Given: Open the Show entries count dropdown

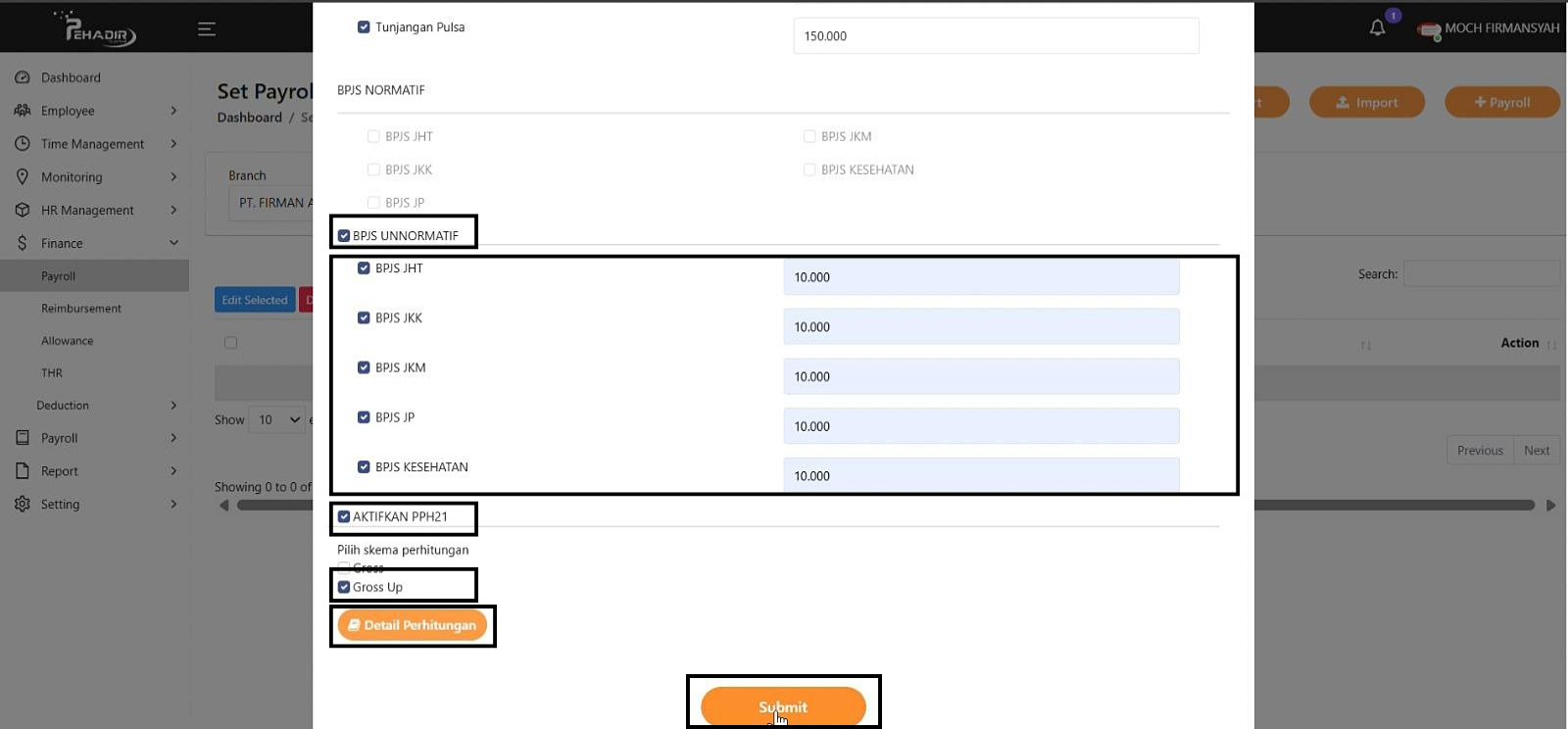Looking at the screenshot, I should tap(276, 420).
